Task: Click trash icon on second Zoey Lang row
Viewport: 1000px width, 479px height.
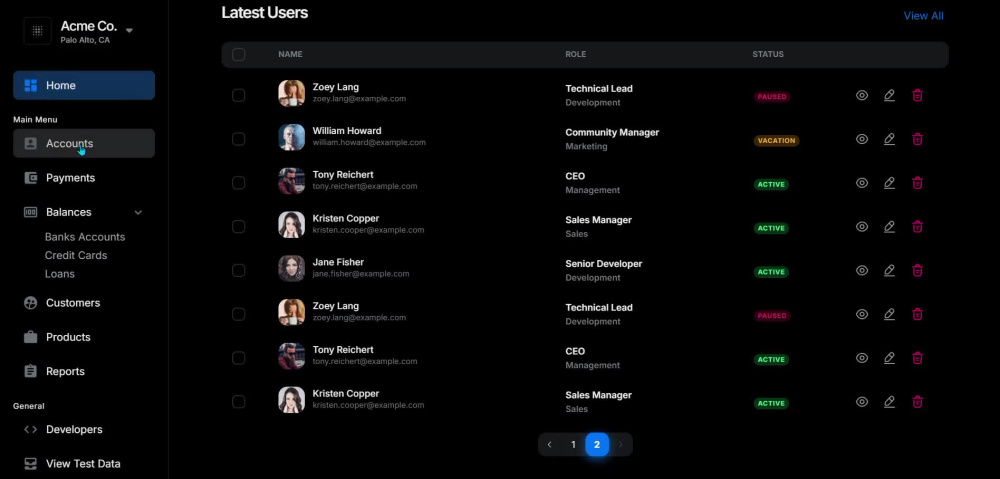Action: [x=917, y=314]
